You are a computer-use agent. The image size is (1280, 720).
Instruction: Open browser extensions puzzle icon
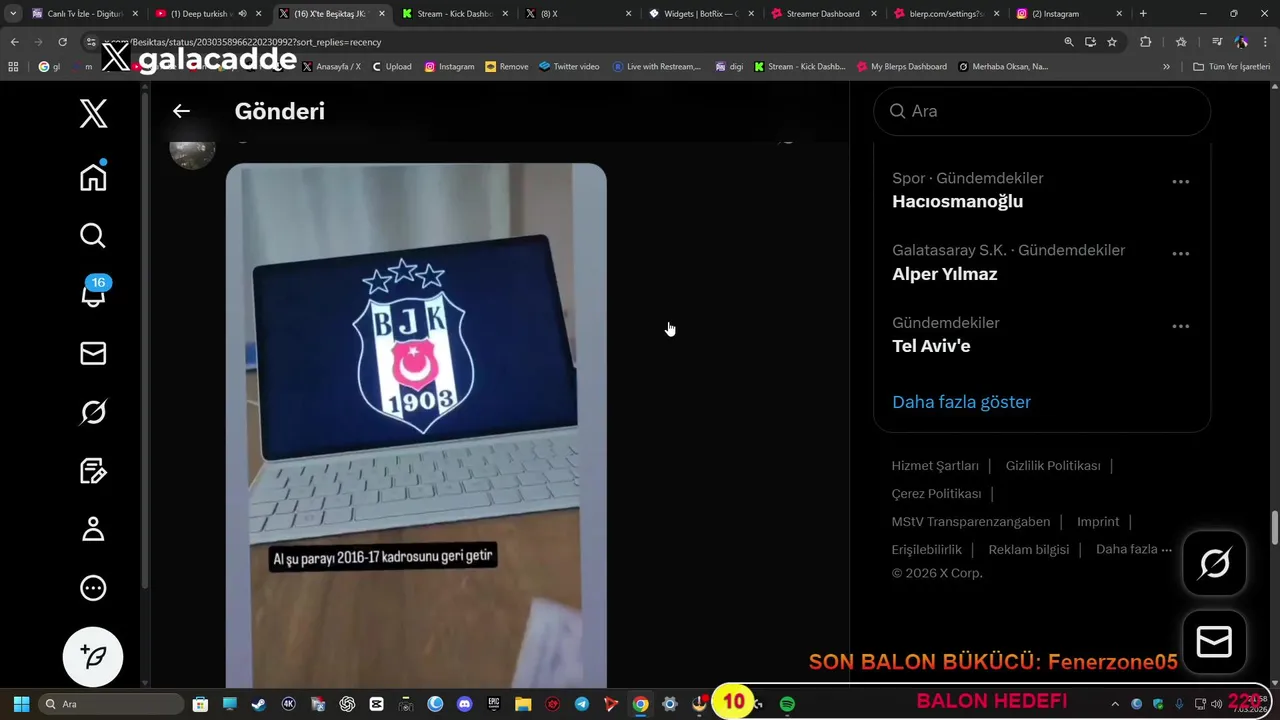1146,42
